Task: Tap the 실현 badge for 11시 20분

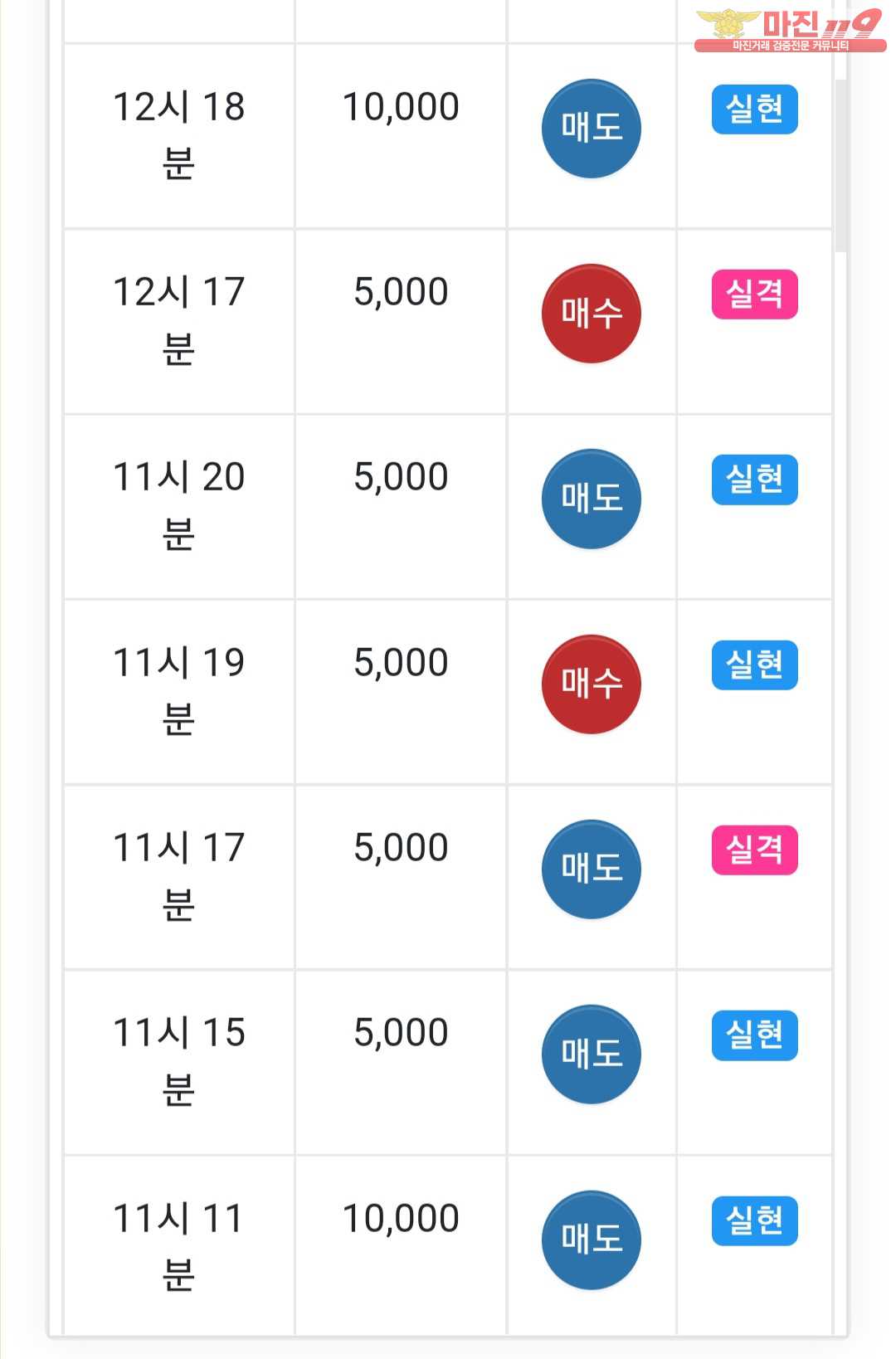Action: pyautogui.click(x=754, y=480)
